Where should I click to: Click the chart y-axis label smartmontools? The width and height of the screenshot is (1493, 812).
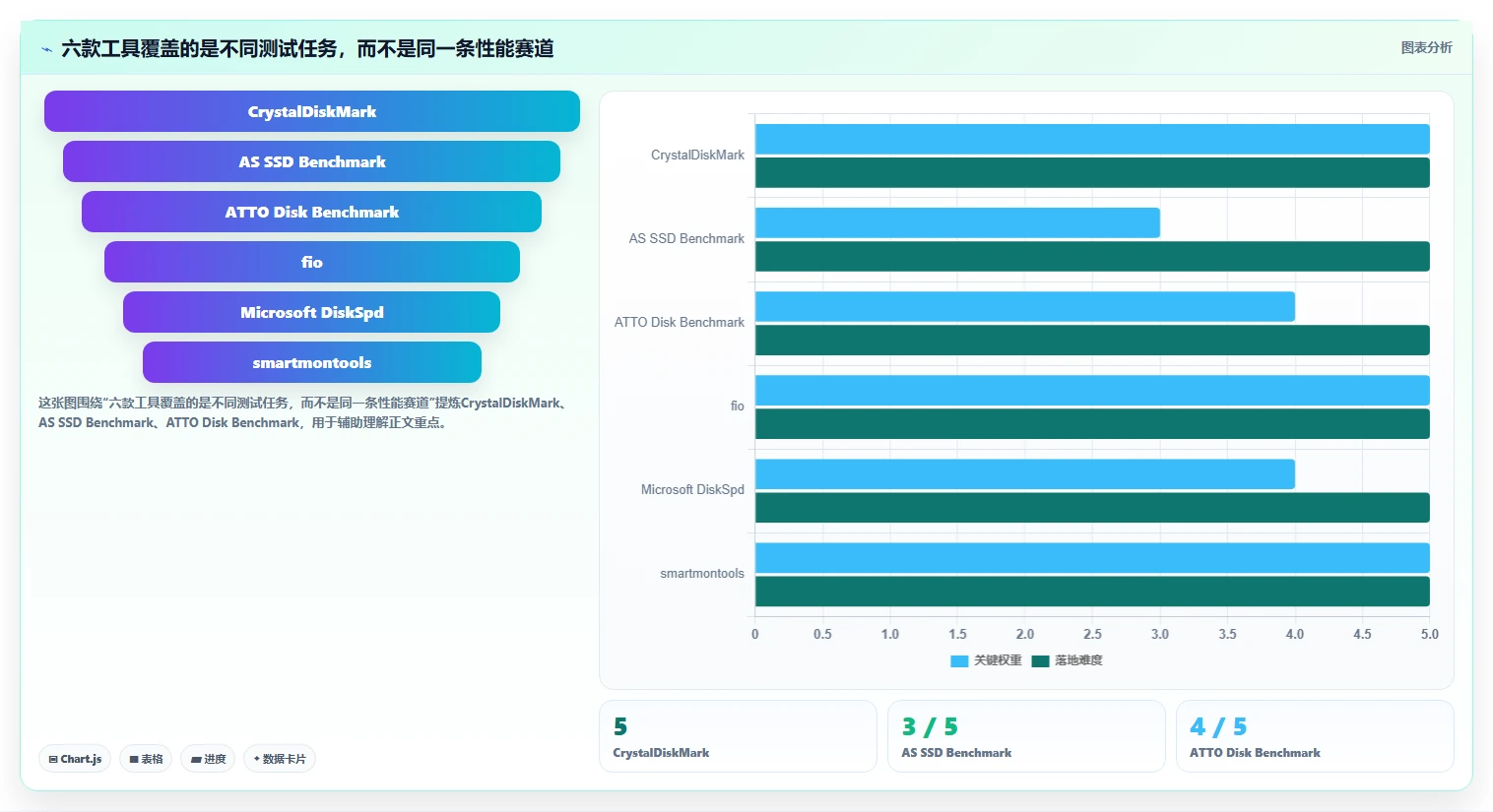click(702, 574)
